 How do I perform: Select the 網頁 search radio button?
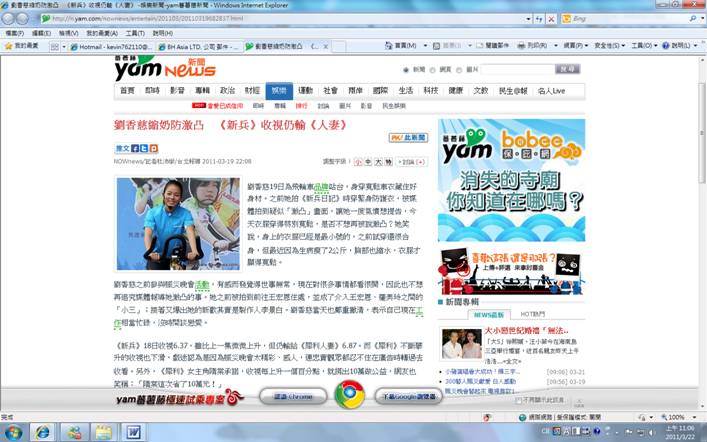432,70
